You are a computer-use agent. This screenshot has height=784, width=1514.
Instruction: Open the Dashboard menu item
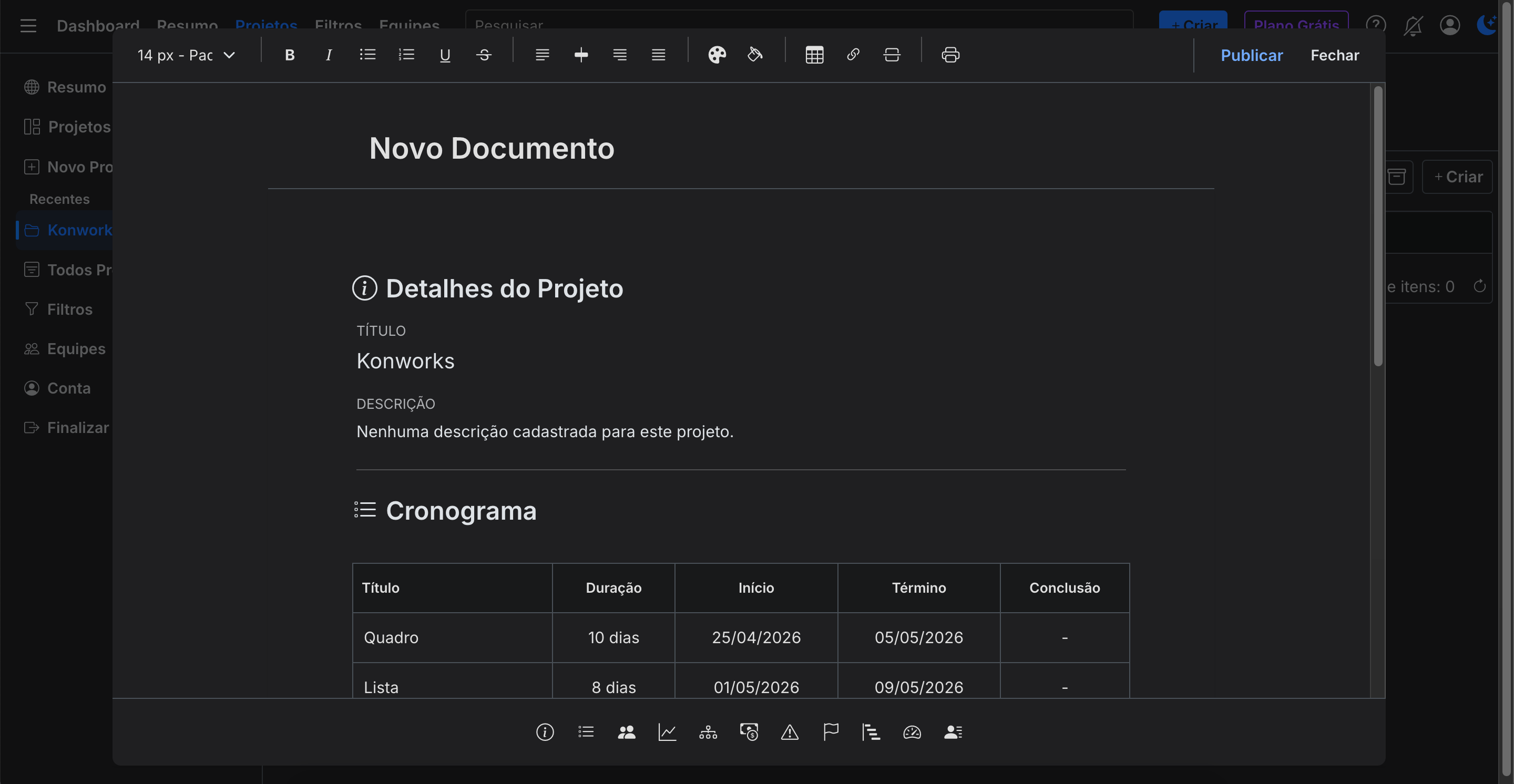pyautogui.click(x=98, y=26)
